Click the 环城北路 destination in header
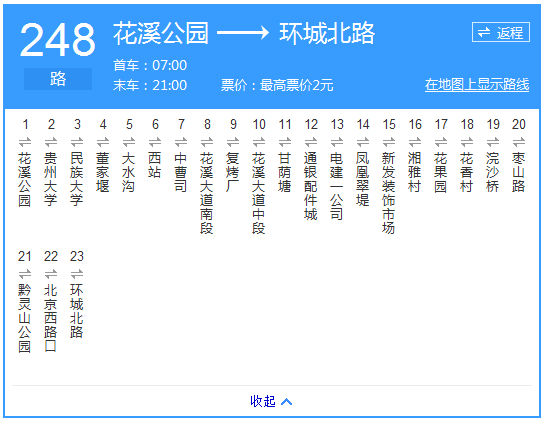This screenshot has height=422, width=545. 327,33
